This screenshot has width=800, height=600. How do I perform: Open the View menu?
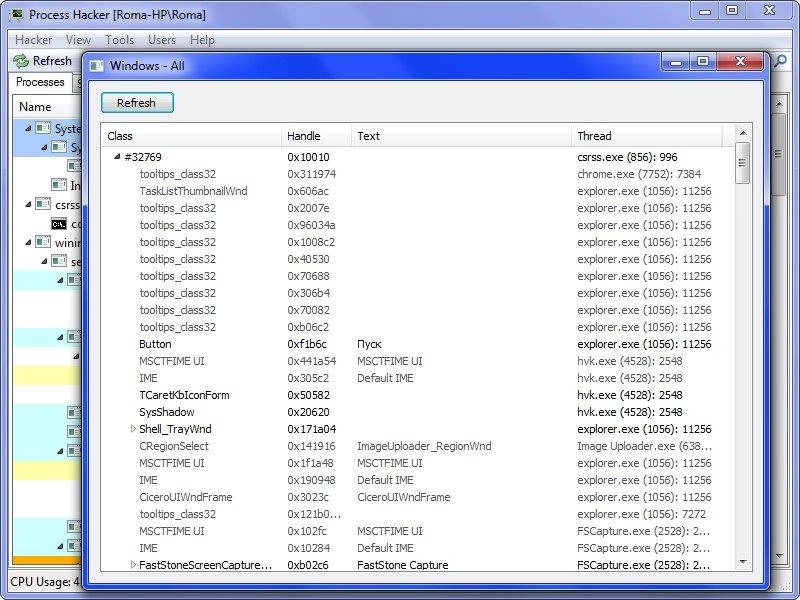(x=78, y=40)
